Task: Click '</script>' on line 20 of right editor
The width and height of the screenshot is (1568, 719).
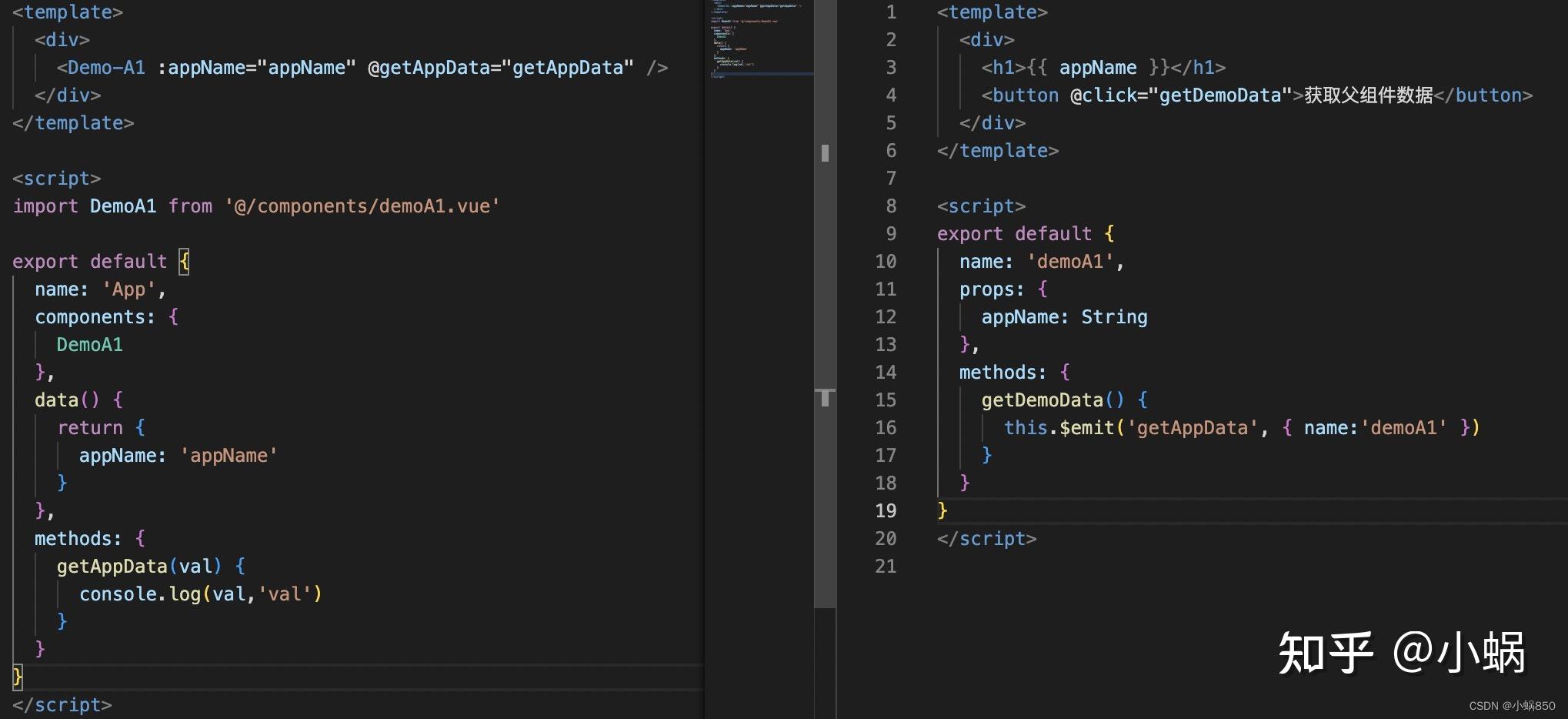Action: tap(987, 539)
